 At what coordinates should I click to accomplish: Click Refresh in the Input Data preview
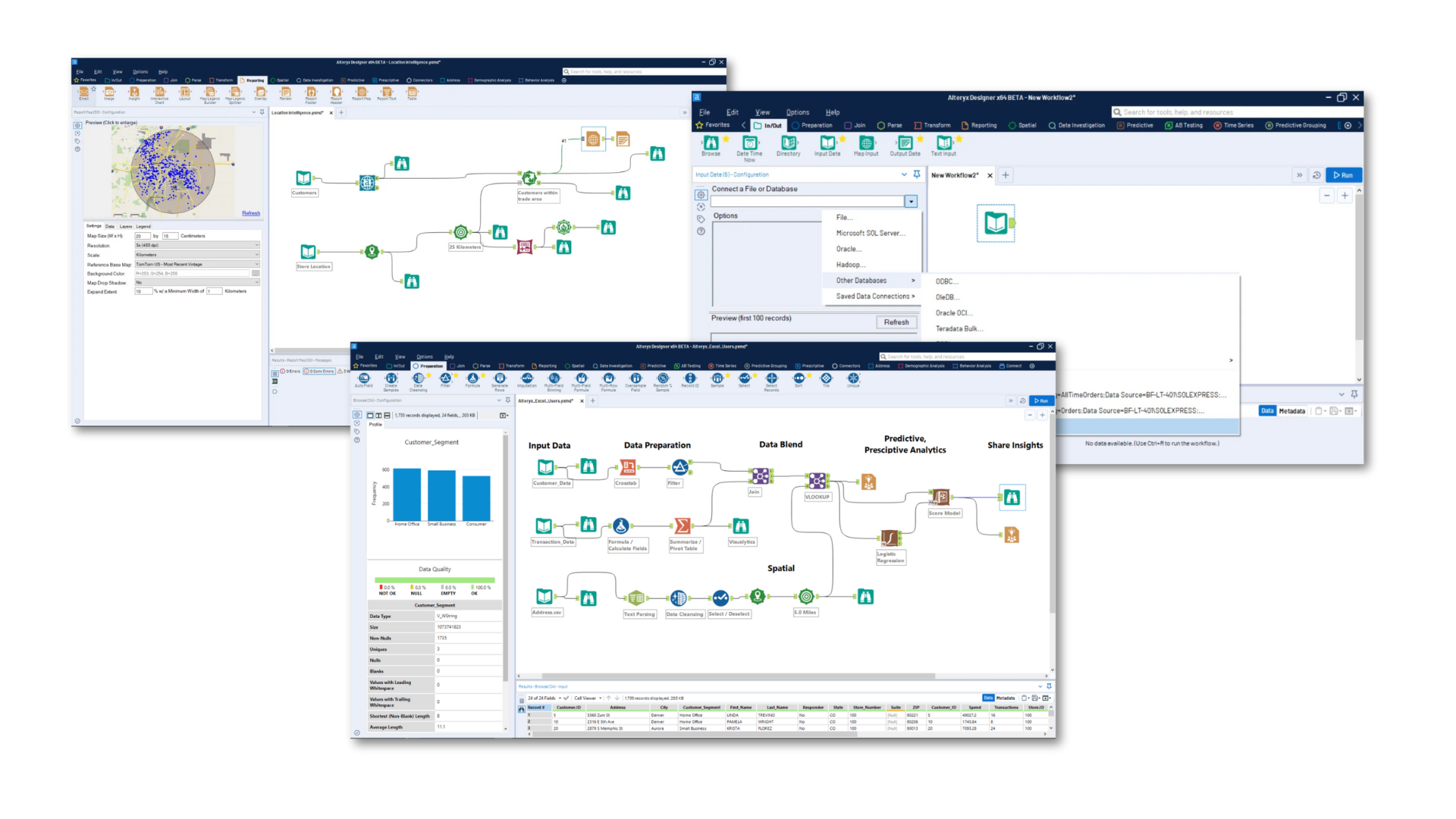click(x=896, y=322)
